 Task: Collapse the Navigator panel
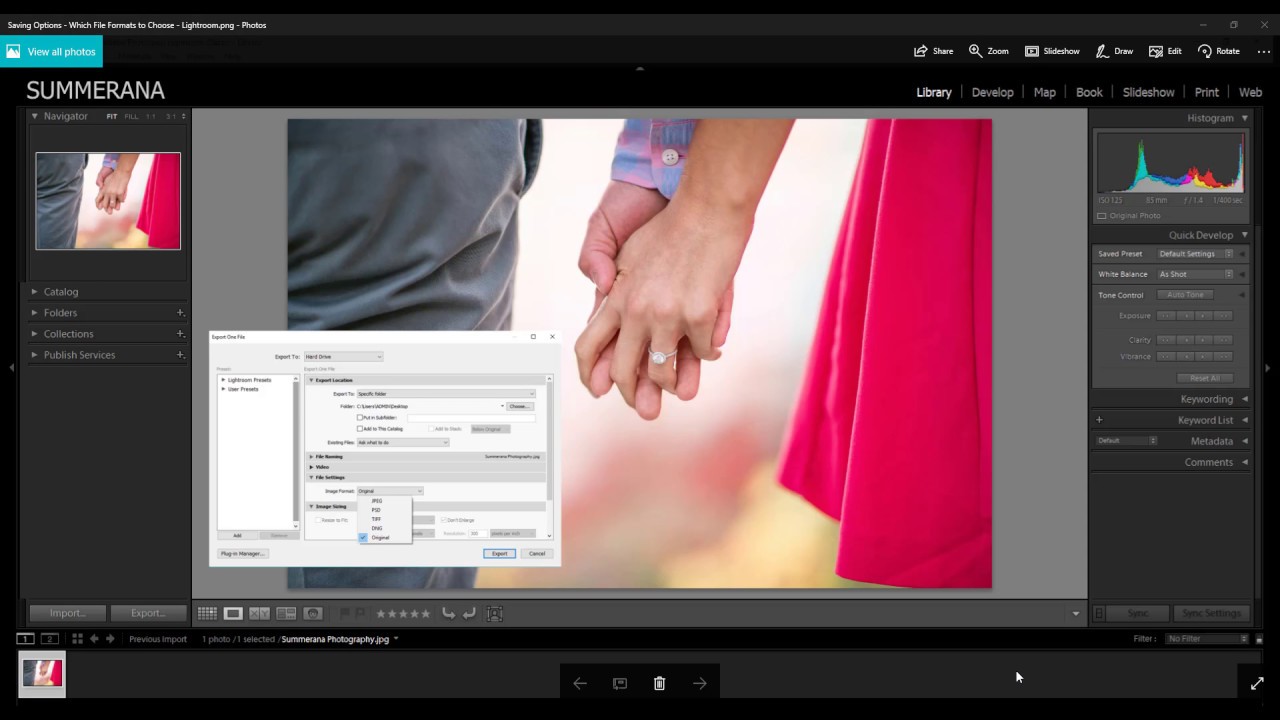[x=34, y=116]
